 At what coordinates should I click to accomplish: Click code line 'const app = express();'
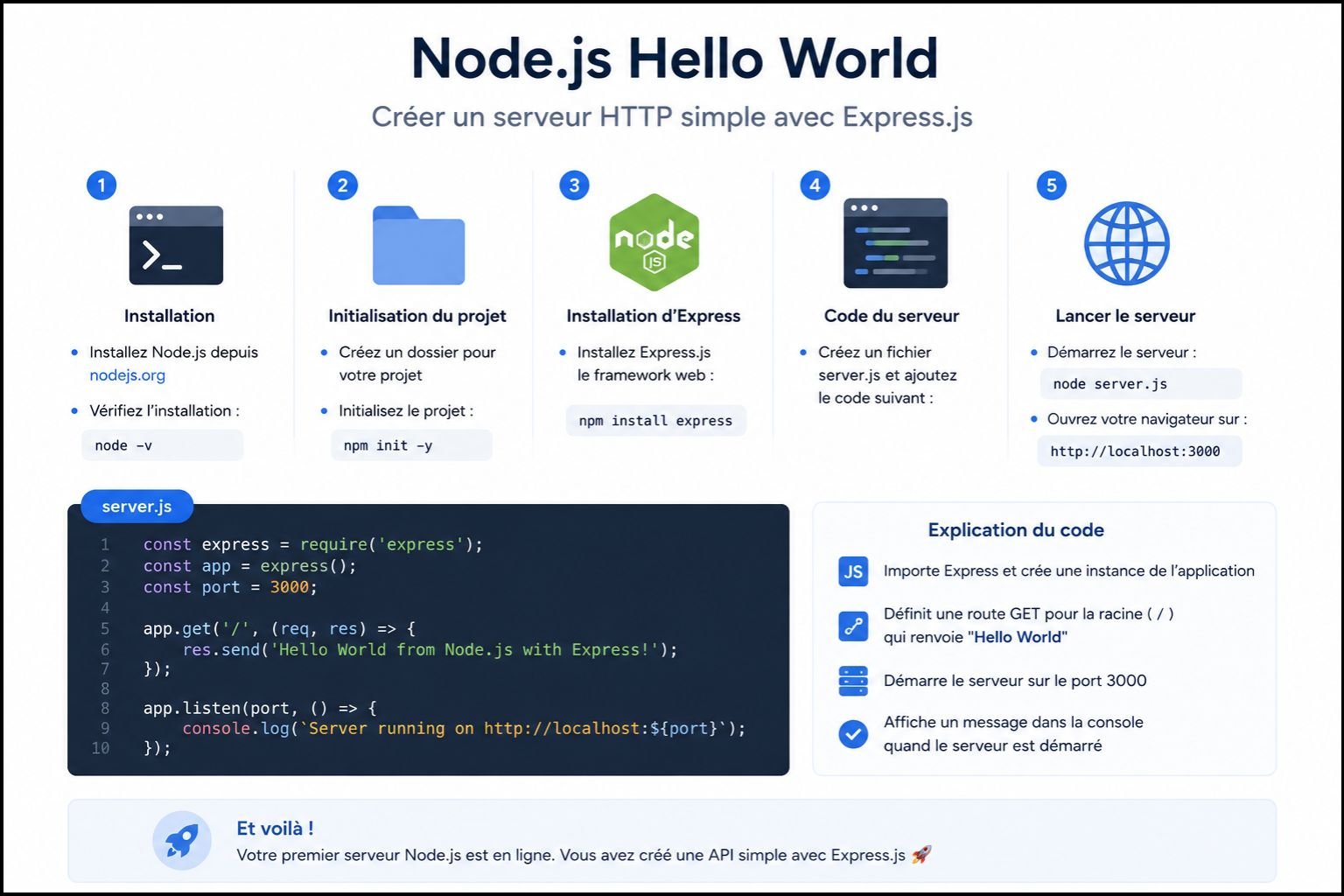[250, 566]
